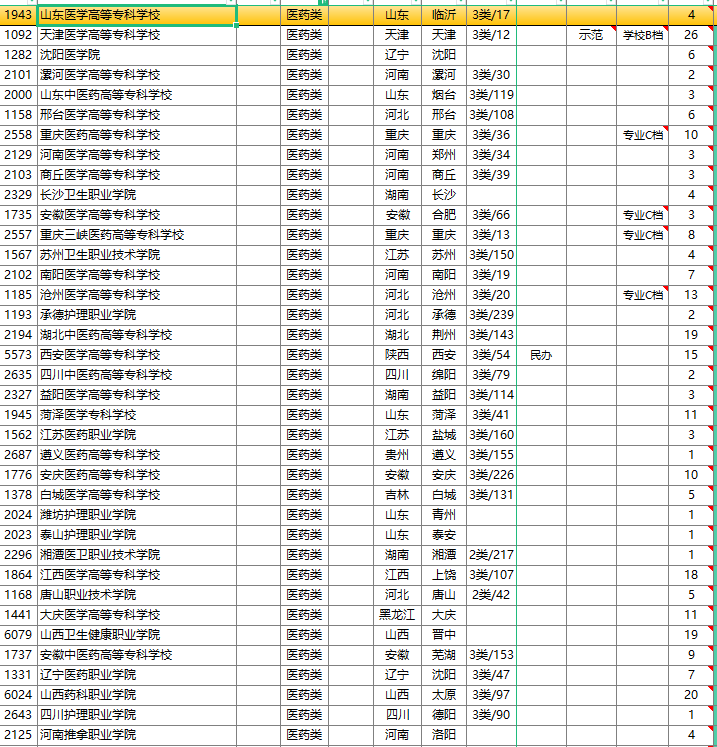Click the code cell 6079
The width and height of the screenshot is (717, 747).
click(x=19, y=636)
